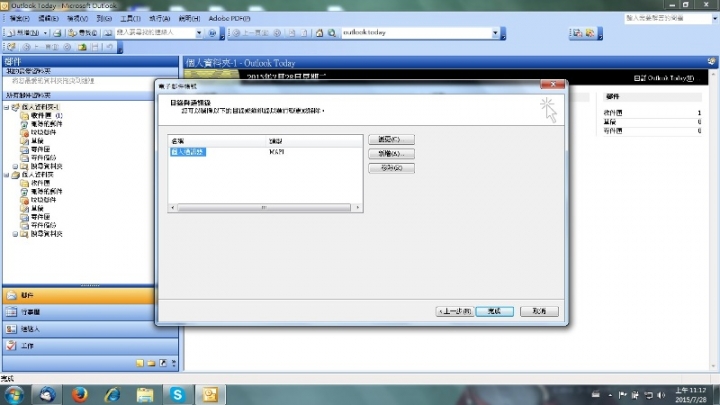Click the 收件匣 link in Outlook Today messages
Viewport: 720px width, 405px height.
click(613, 113)
